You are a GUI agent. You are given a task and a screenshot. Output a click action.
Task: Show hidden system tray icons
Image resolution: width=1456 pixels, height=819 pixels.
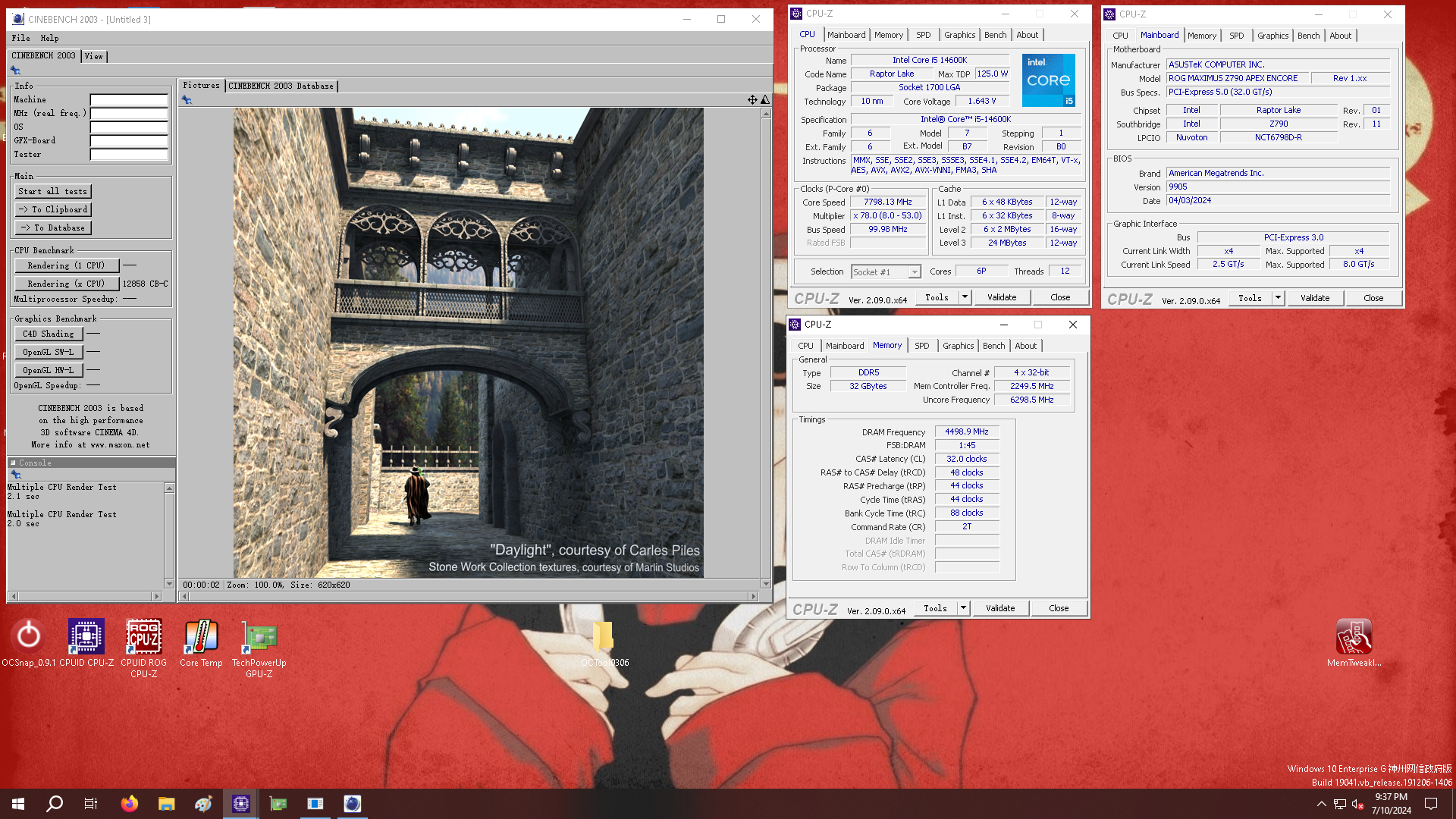click(1321, 804)
